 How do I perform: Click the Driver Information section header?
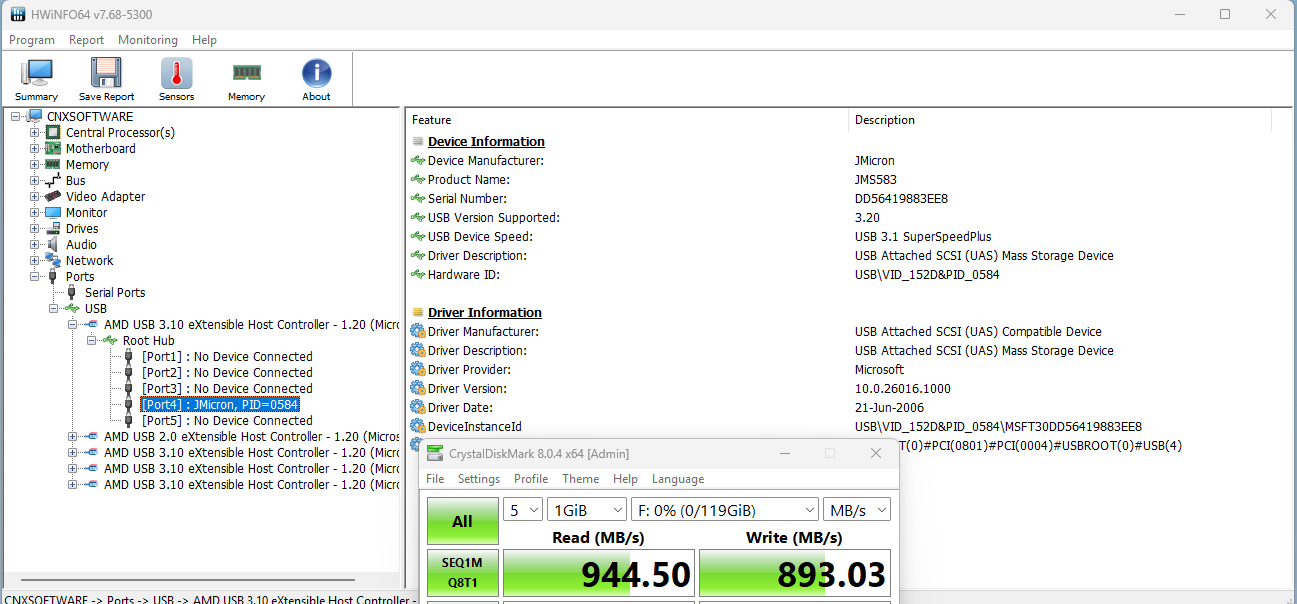(484, 313)
